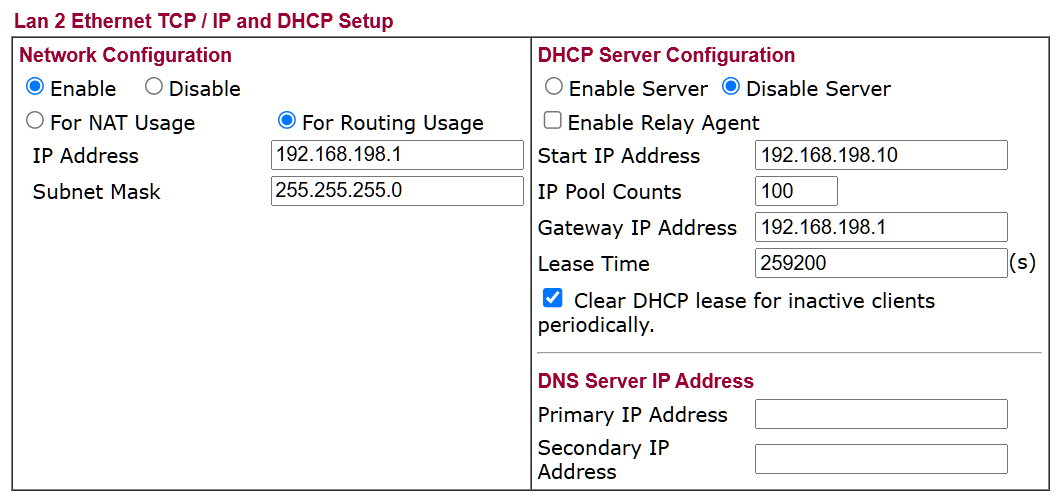Focus the Secondary IP Address DNS field

880,459
